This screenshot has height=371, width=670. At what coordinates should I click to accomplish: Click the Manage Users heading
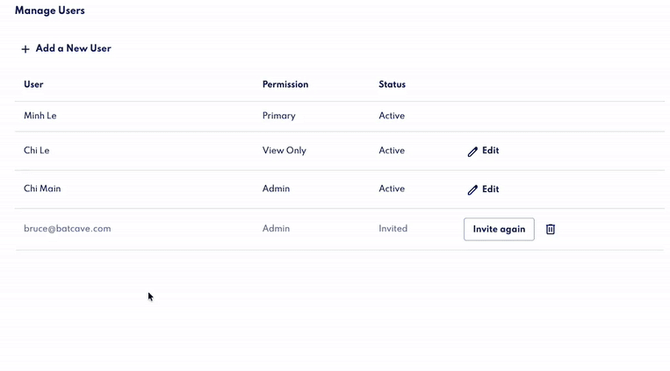pos(50,11)
